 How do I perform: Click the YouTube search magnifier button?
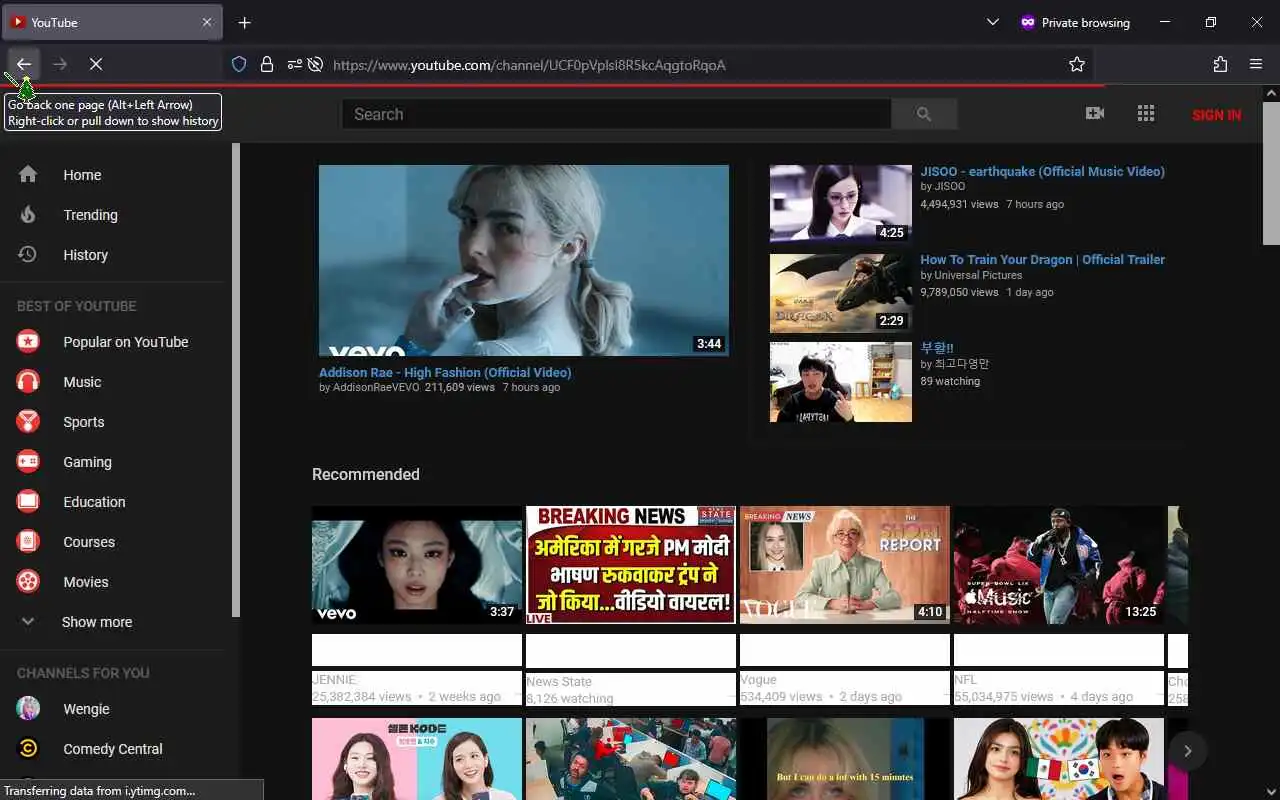[x=924, y=114]
